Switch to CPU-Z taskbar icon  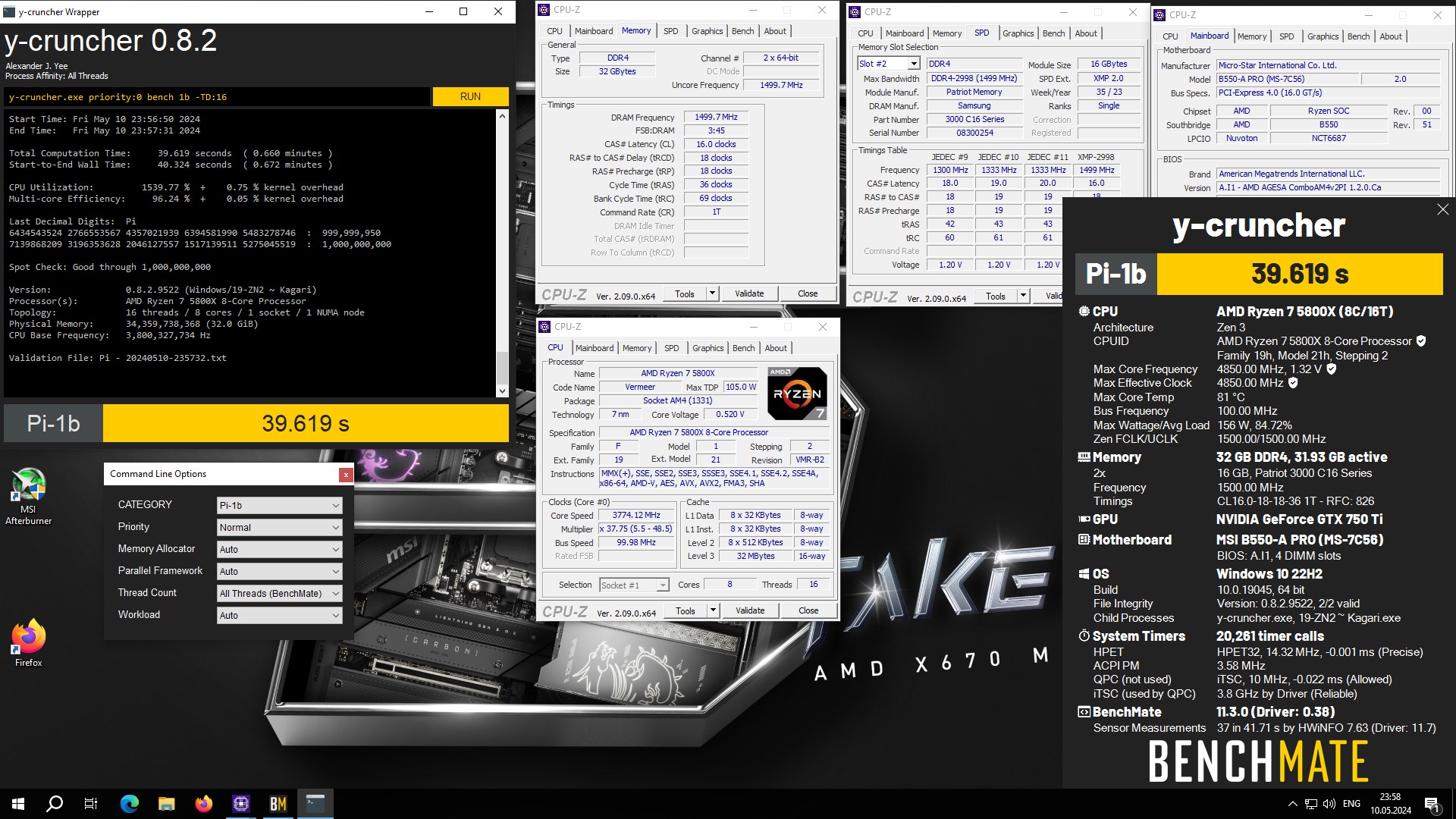pyautogui.click(x=241, y=804)
